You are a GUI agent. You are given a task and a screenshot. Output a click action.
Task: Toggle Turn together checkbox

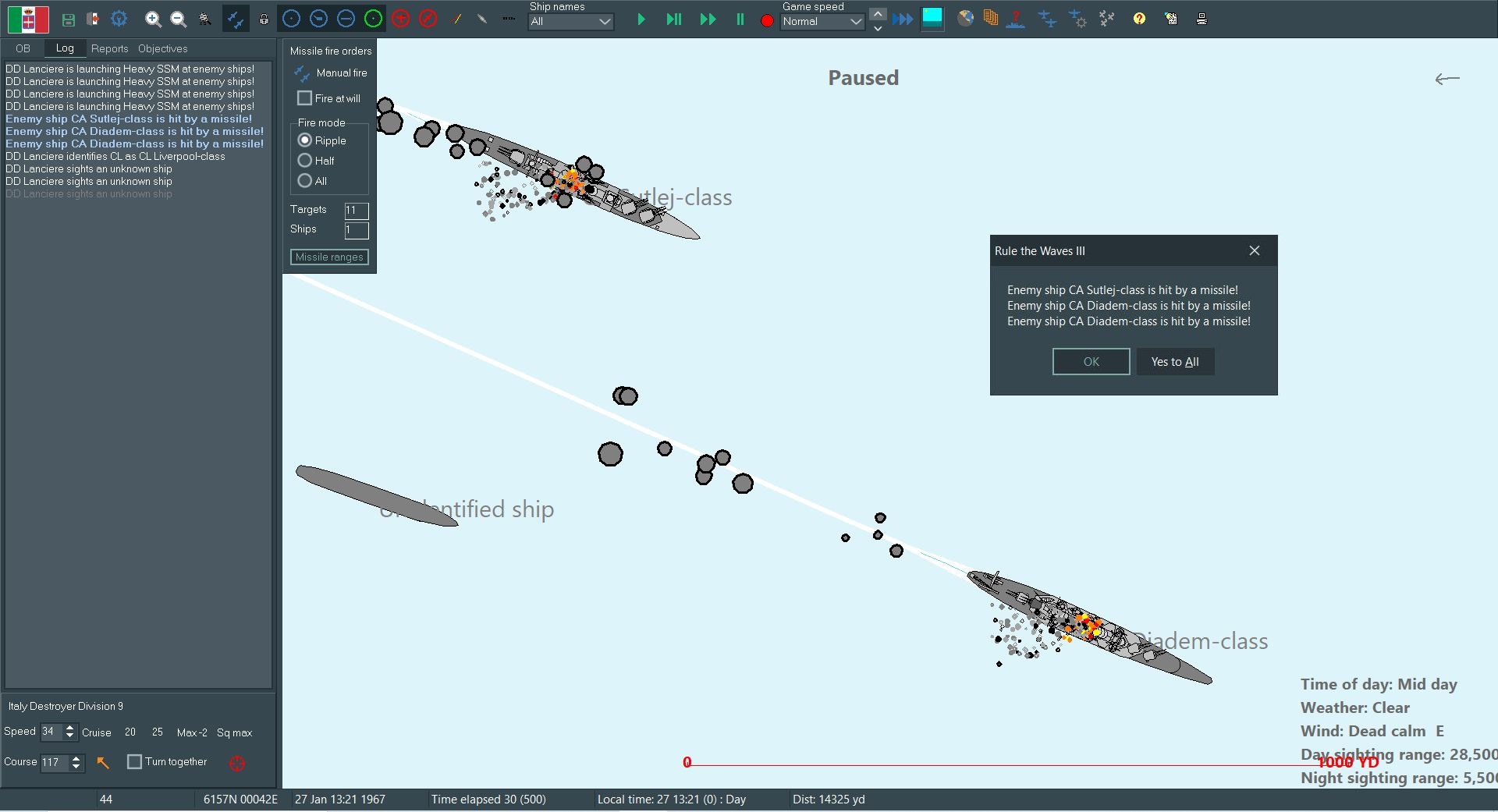tap(134, 762)
